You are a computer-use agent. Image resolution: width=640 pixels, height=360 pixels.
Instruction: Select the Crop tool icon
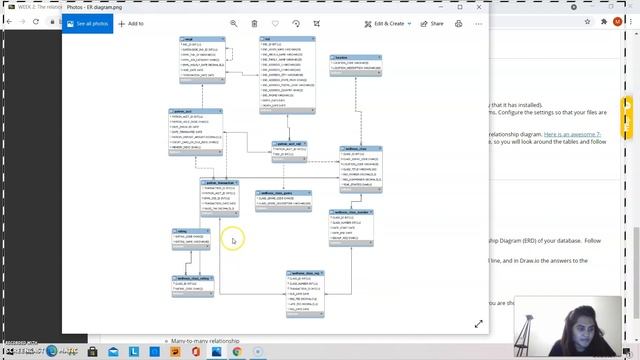point(317,24)
